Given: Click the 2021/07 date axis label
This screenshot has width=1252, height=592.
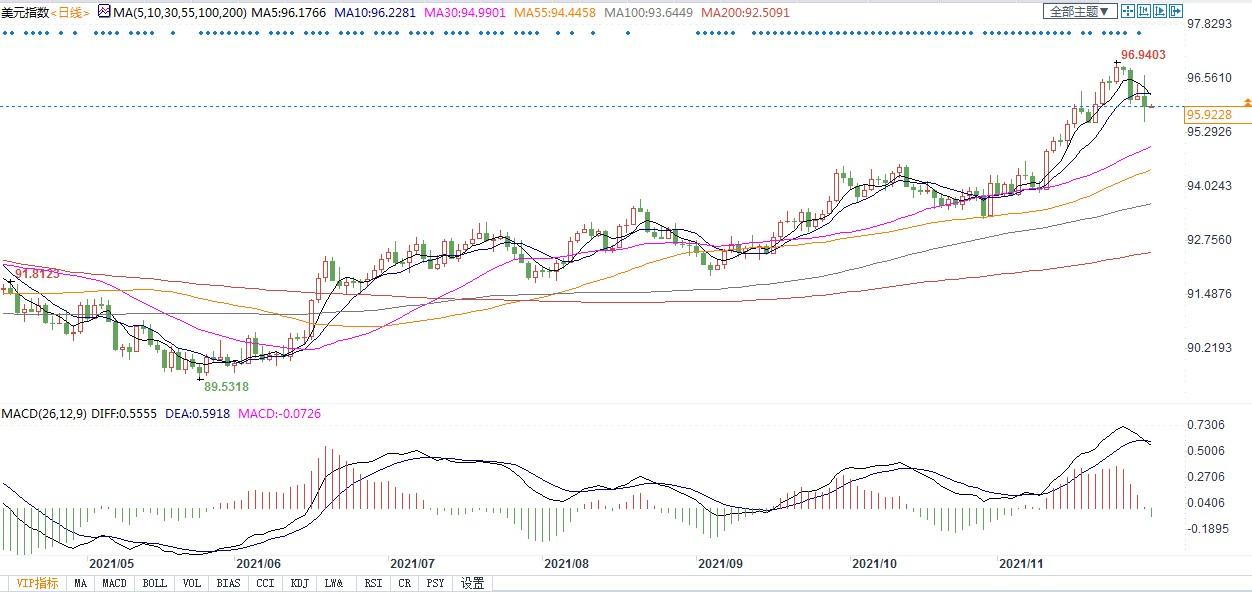Looking at the screenshot, I should [x=413, y=563].
